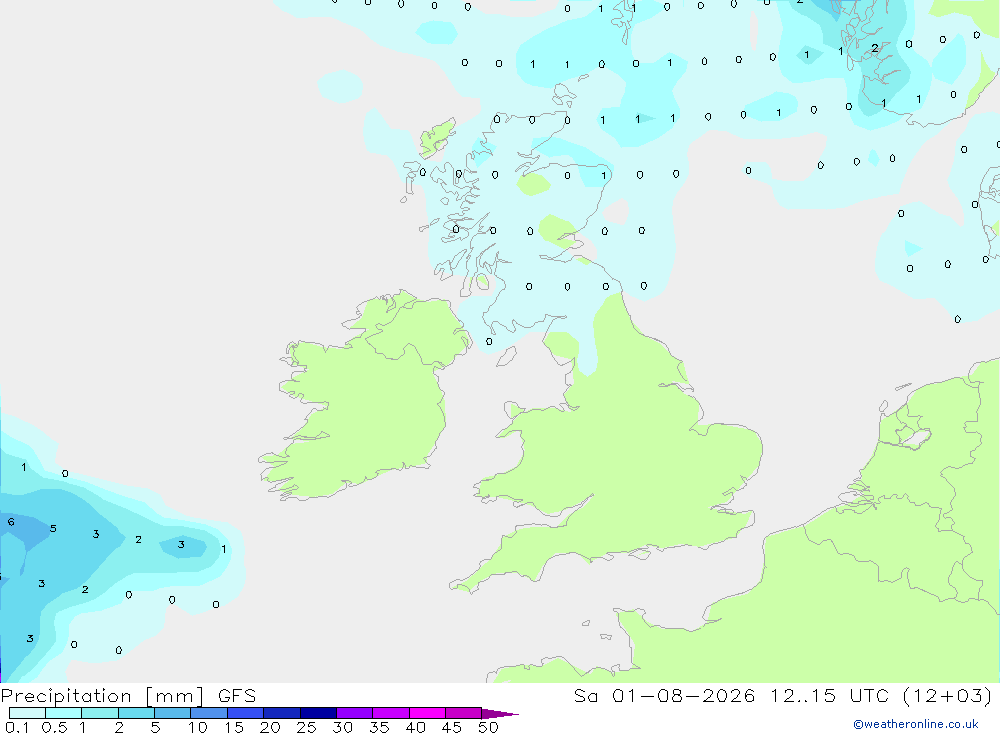Click the legend label '50'

click(488, 727)
